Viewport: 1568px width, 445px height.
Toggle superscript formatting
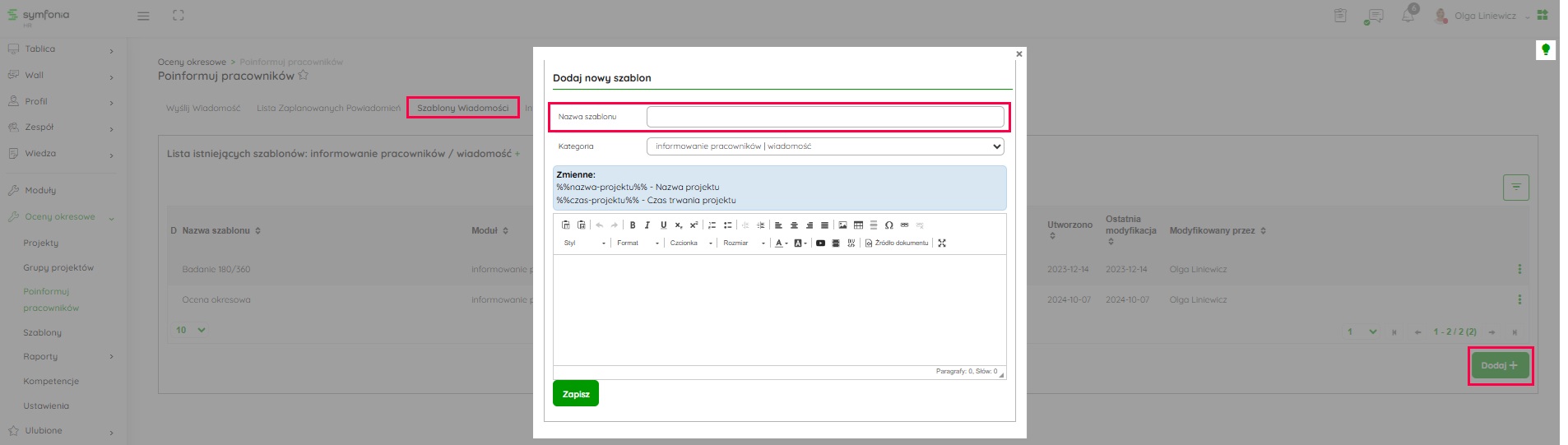[x=694, y=225]
